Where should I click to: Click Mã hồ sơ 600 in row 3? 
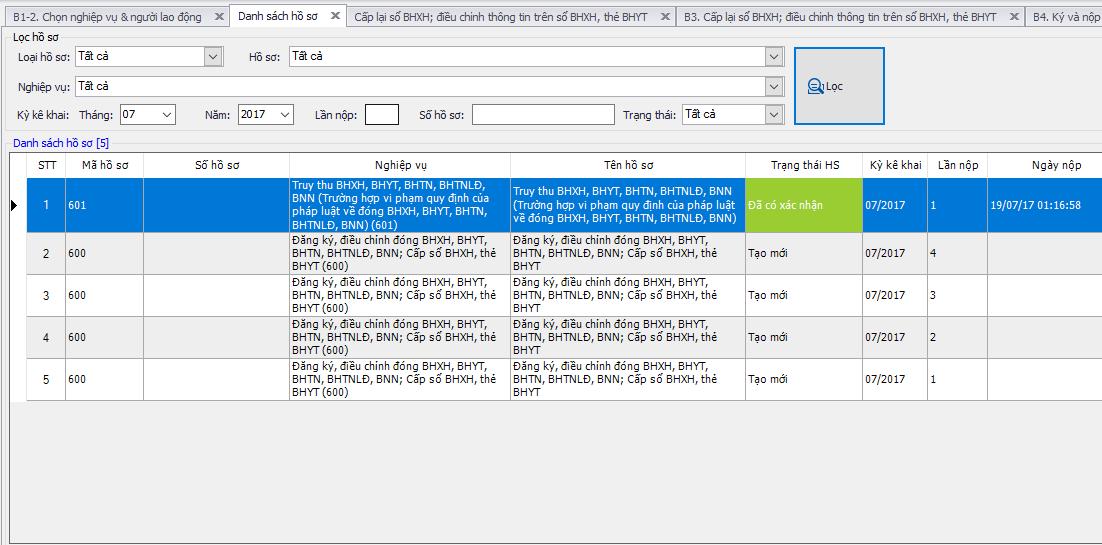[105, 295]
